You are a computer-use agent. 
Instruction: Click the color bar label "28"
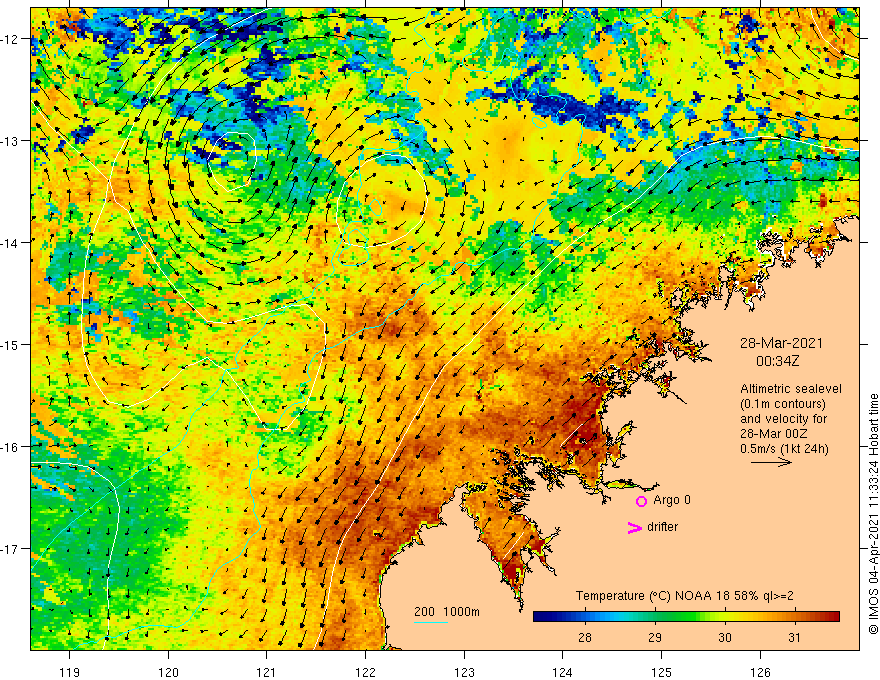[x=585, y=637]
